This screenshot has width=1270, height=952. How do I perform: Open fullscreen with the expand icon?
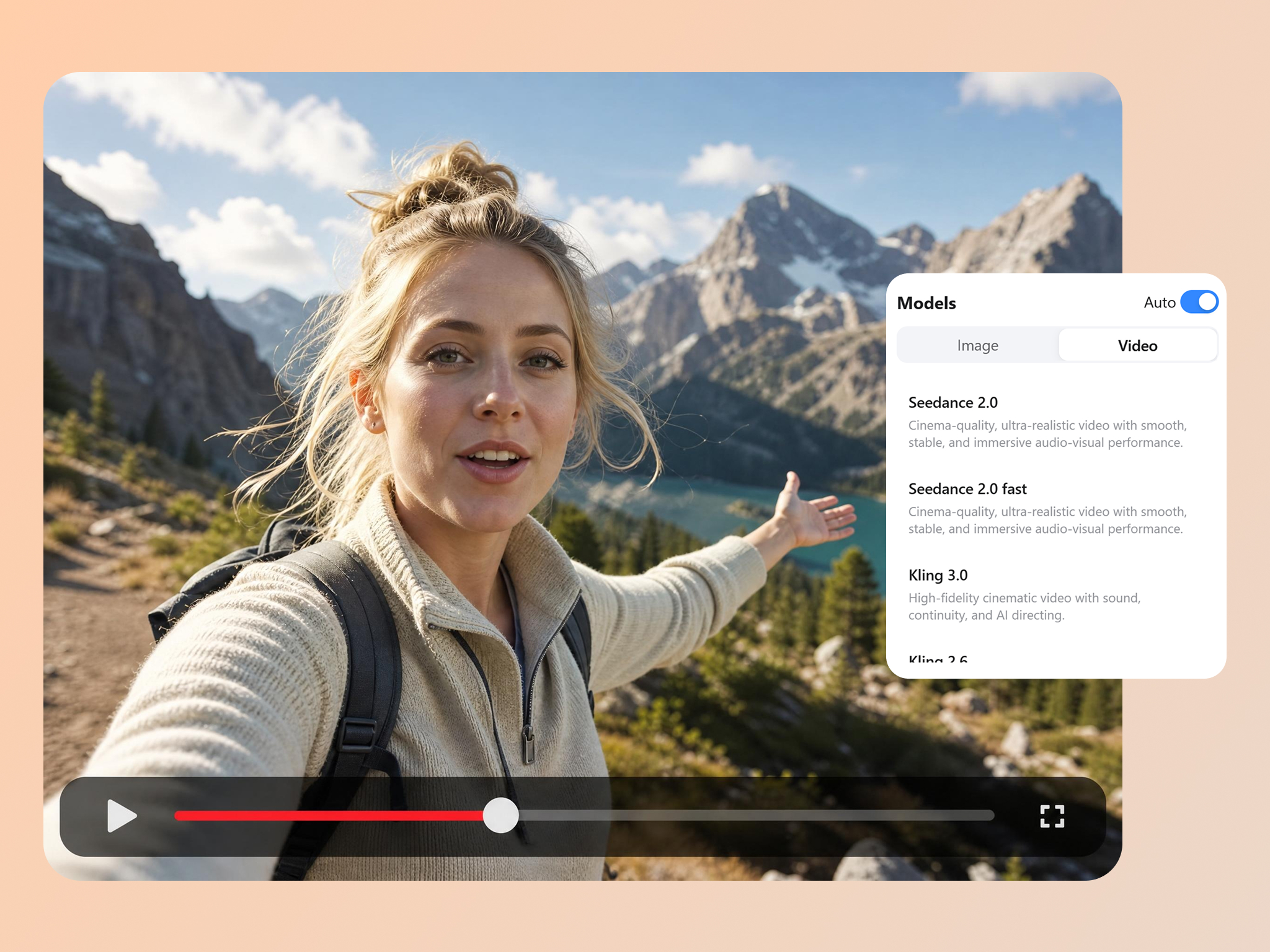click(x=1052, y=816)
